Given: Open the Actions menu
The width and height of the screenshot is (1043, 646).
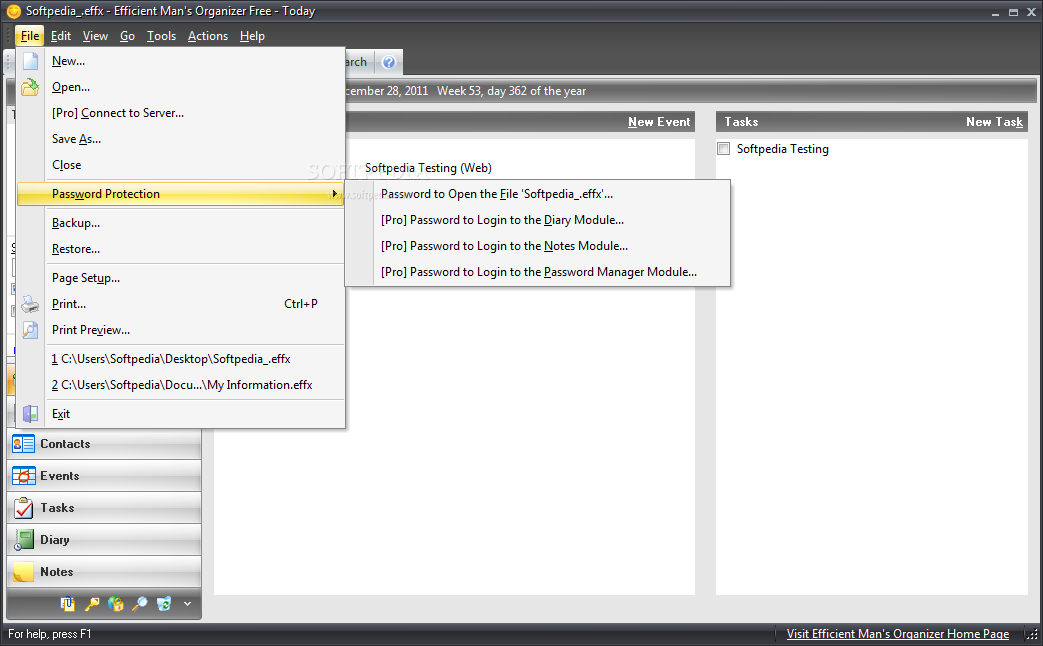Looking at the screenshot, I should point(208,36).
